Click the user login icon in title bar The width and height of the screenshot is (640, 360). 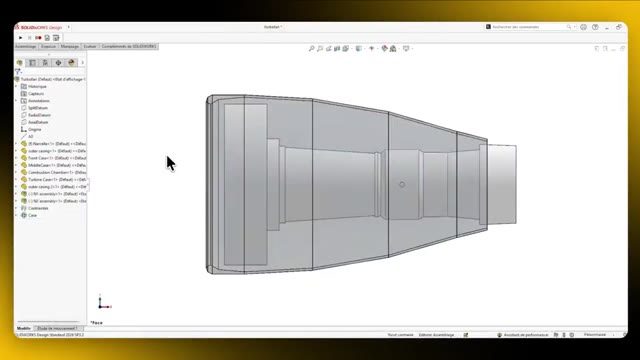pyautogui.click(x=583, y=27)
